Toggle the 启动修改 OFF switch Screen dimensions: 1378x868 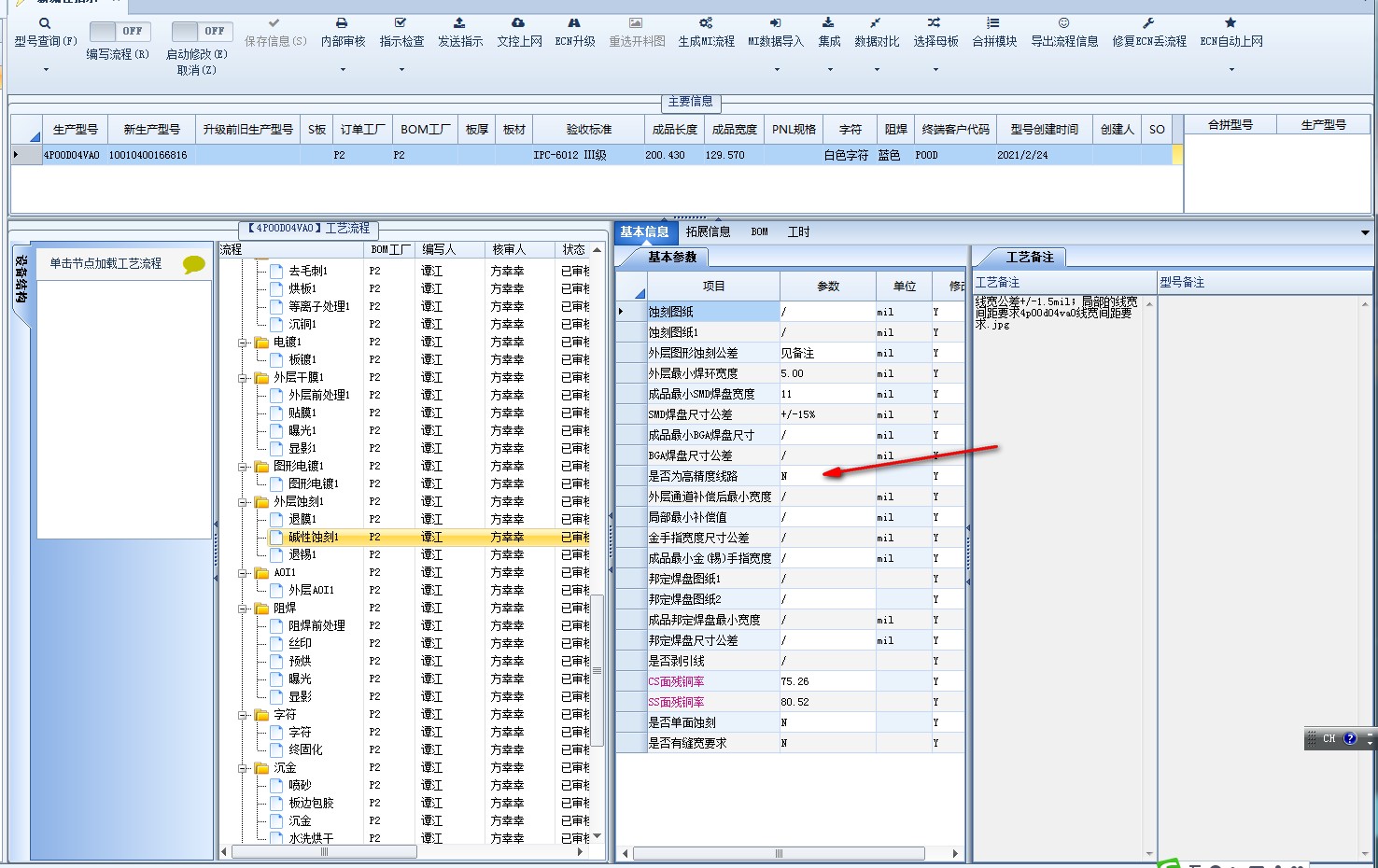point(203,31)
